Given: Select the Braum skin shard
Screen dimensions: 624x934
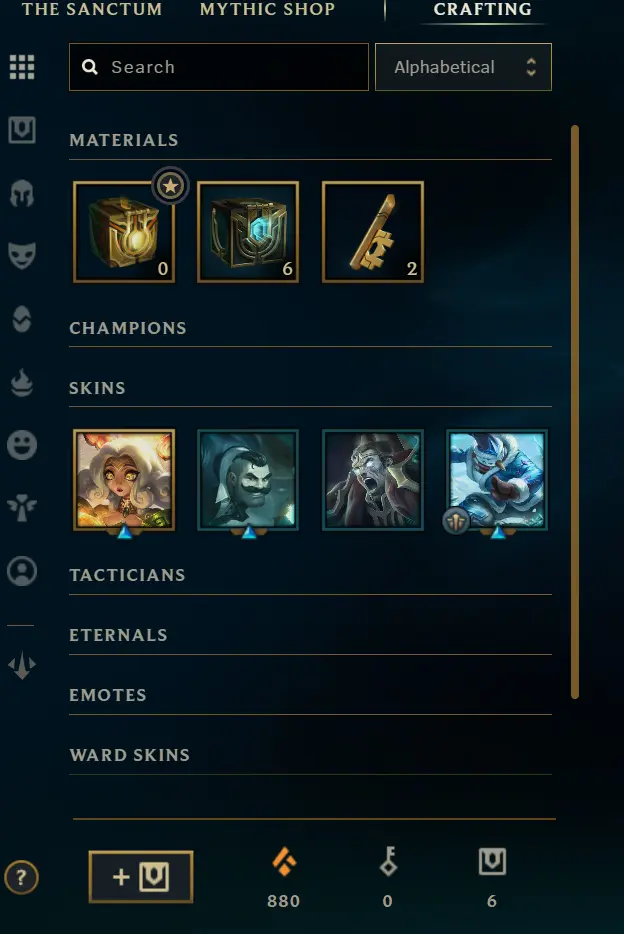Looking at the screenshot, I should pyautogui.click(x=248, y=480).
